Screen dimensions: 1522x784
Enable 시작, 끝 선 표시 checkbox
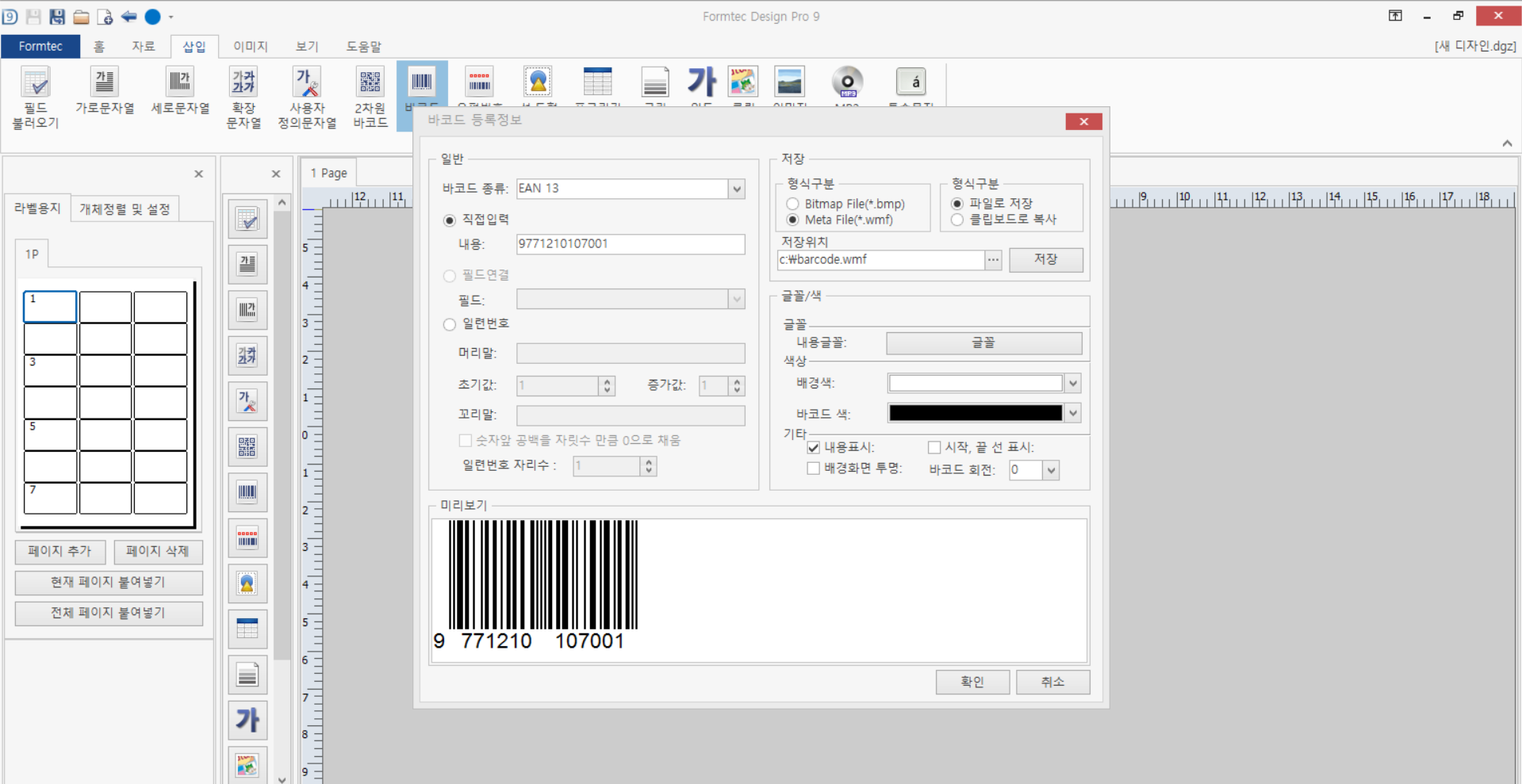(x=934, y=448)
